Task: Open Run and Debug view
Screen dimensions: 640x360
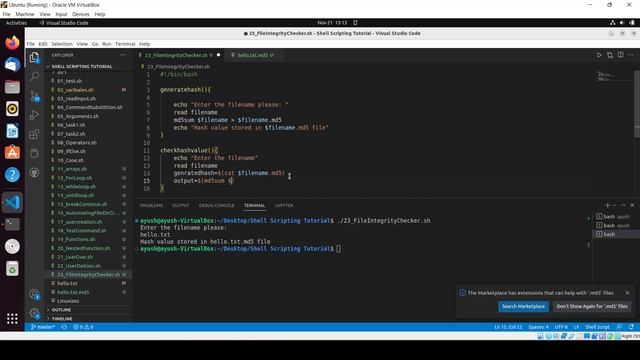Action: pos(34,115)
